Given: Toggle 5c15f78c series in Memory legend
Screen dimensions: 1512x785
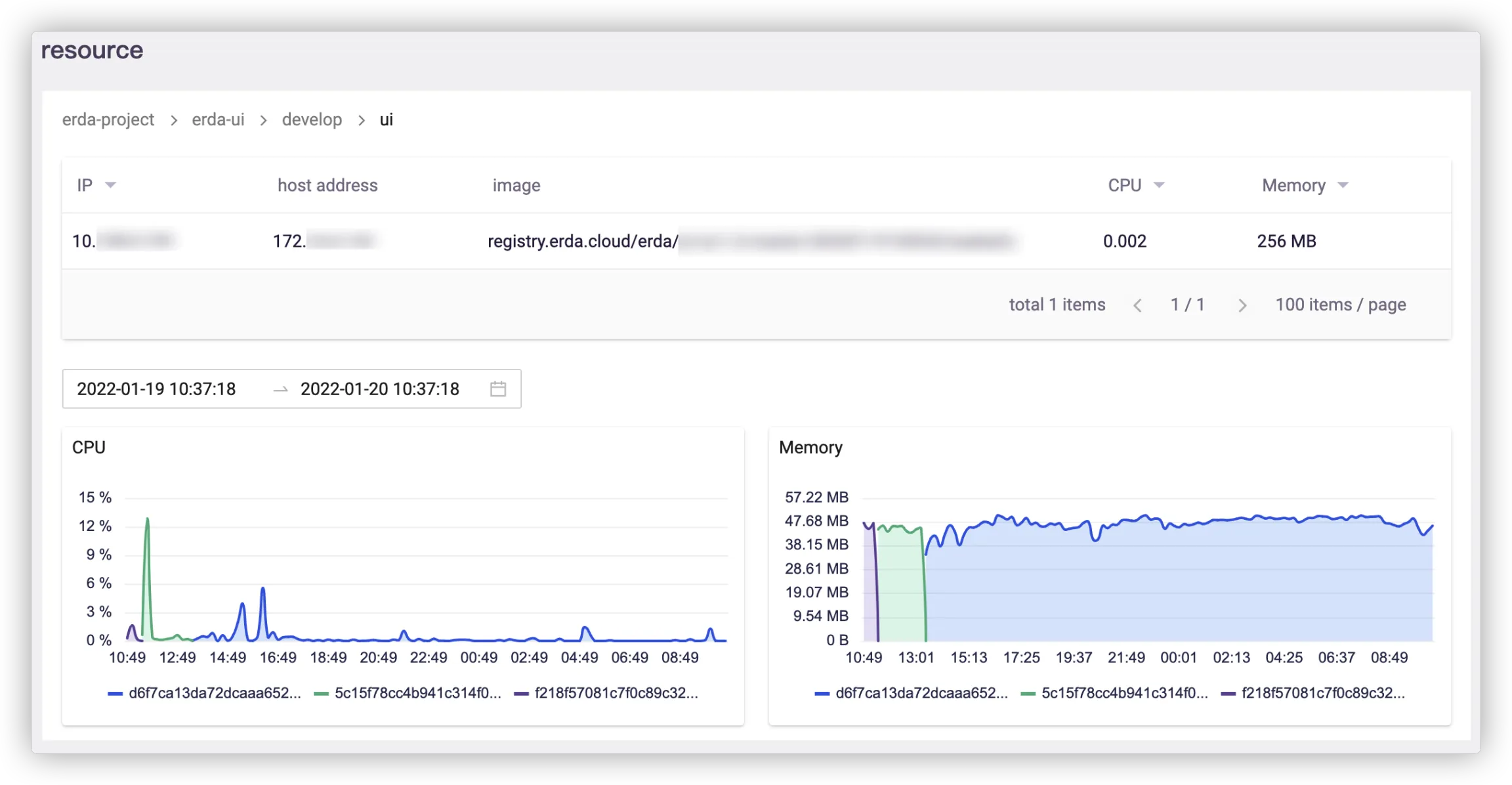Looking at the screenshot, I should coord(1114,693).
